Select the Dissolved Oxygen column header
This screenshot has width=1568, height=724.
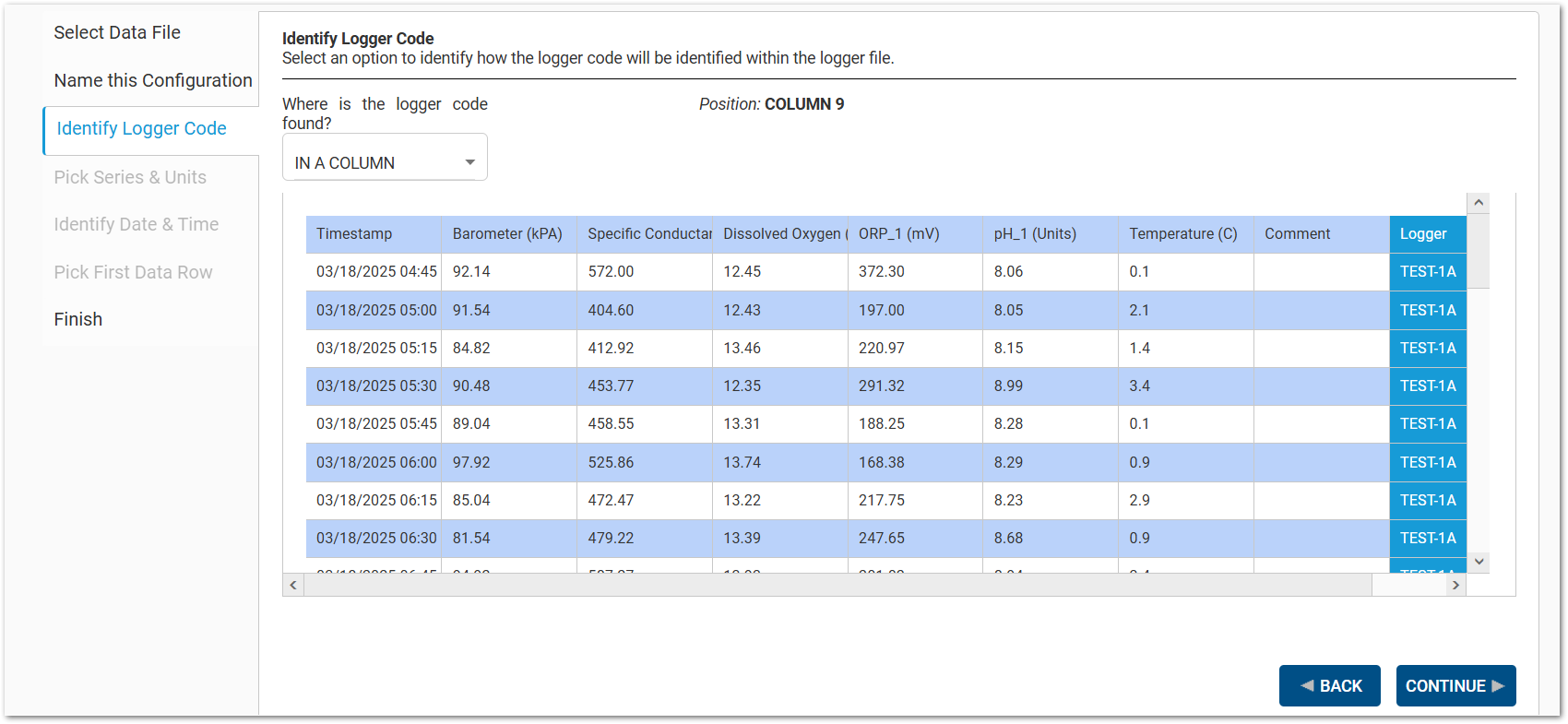click(x=780, y=234)
